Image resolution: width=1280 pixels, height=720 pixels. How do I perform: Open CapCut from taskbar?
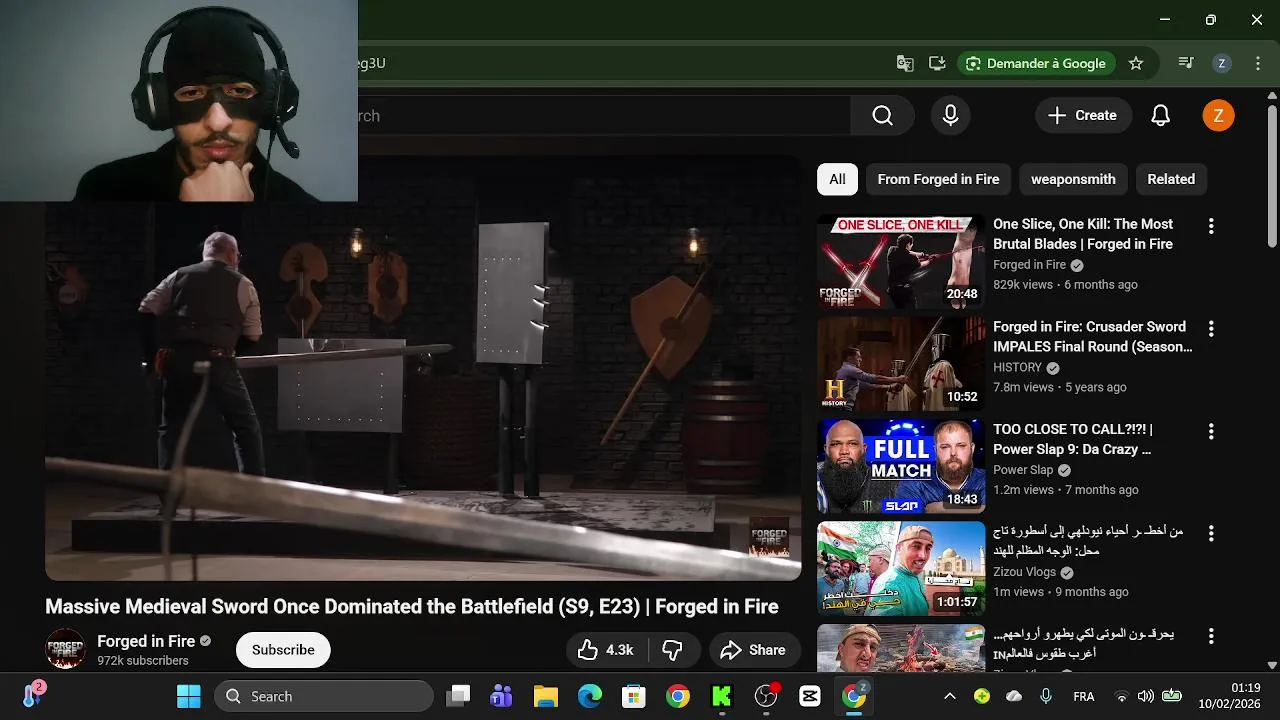click(810, 696)
